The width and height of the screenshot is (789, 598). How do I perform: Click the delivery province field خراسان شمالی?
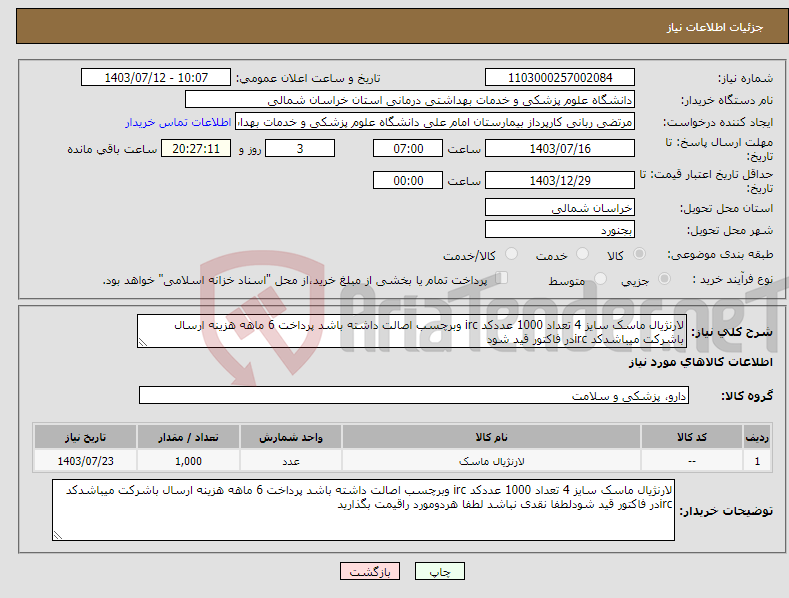pyautogui.click(x=560, y=207)
